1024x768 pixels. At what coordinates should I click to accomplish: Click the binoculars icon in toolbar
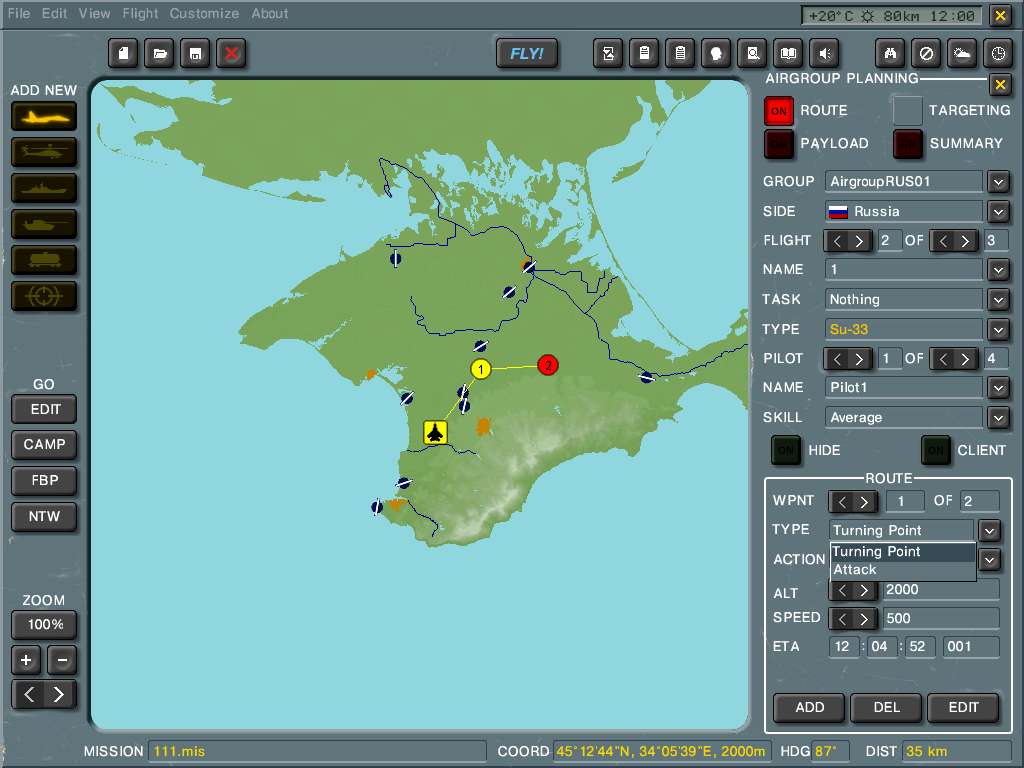pyautogui.click(x=890, y=53)
